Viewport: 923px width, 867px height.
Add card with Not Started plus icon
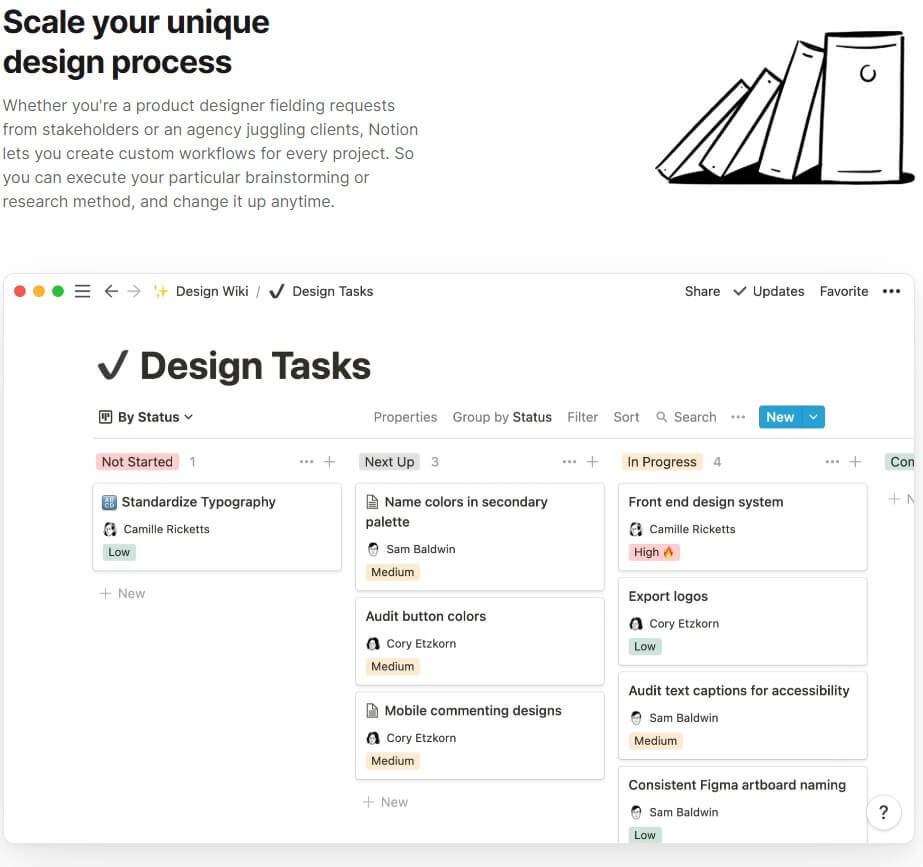coord(330,462)
